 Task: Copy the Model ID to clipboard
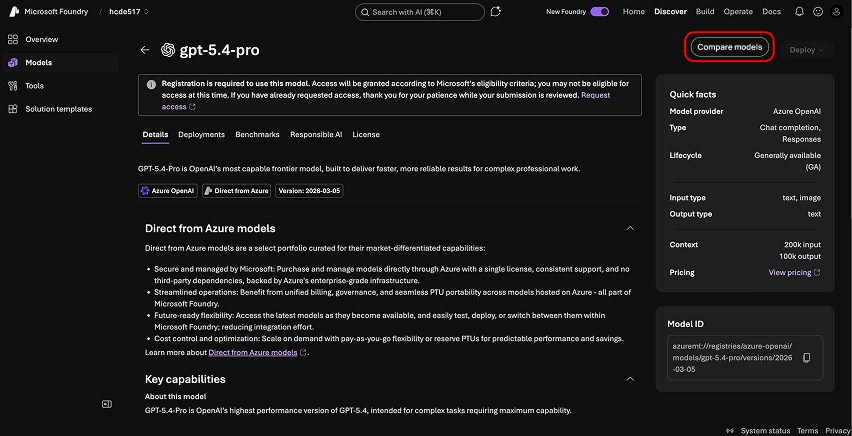807,358
